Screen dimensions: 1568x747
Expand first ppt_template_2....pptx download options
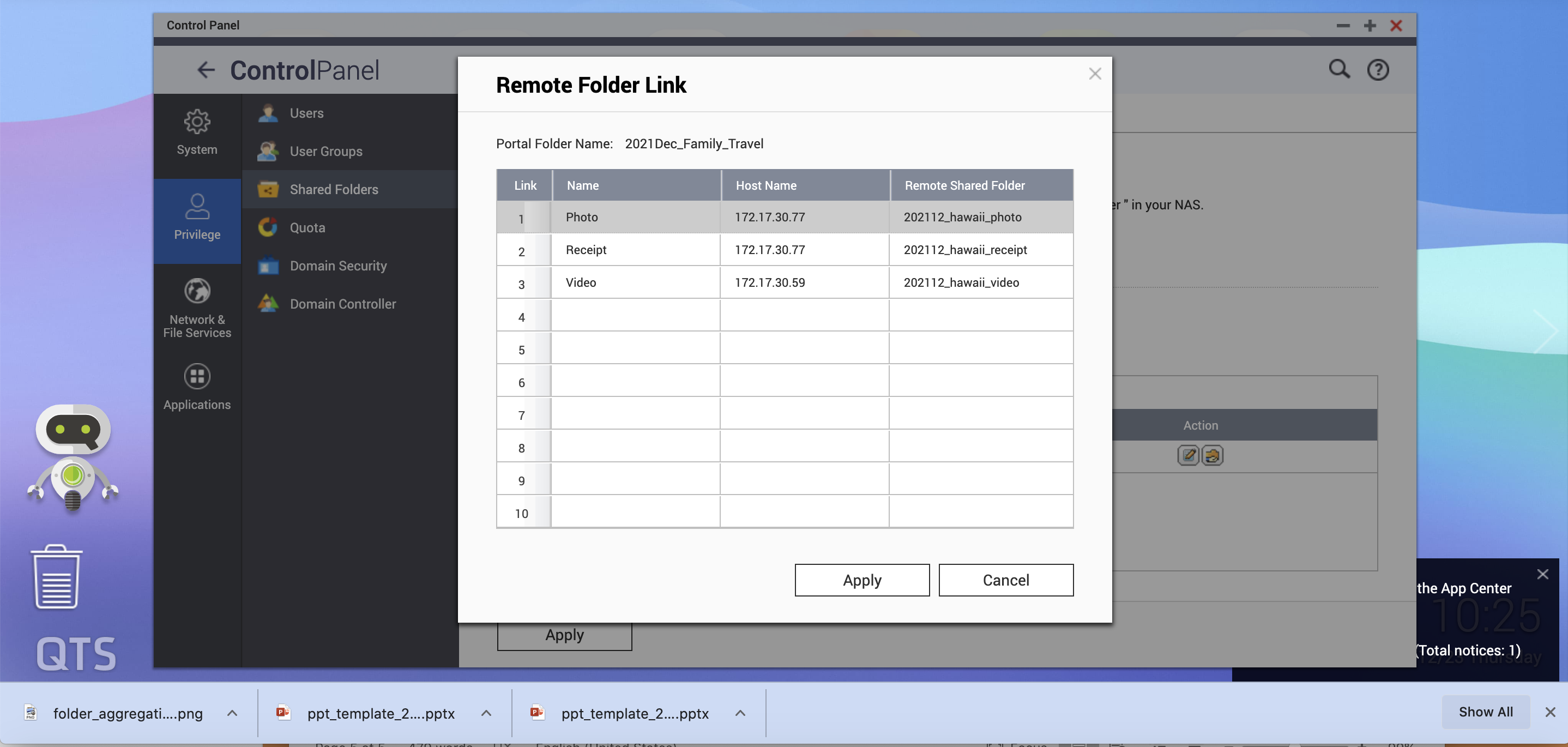(486, 713)
